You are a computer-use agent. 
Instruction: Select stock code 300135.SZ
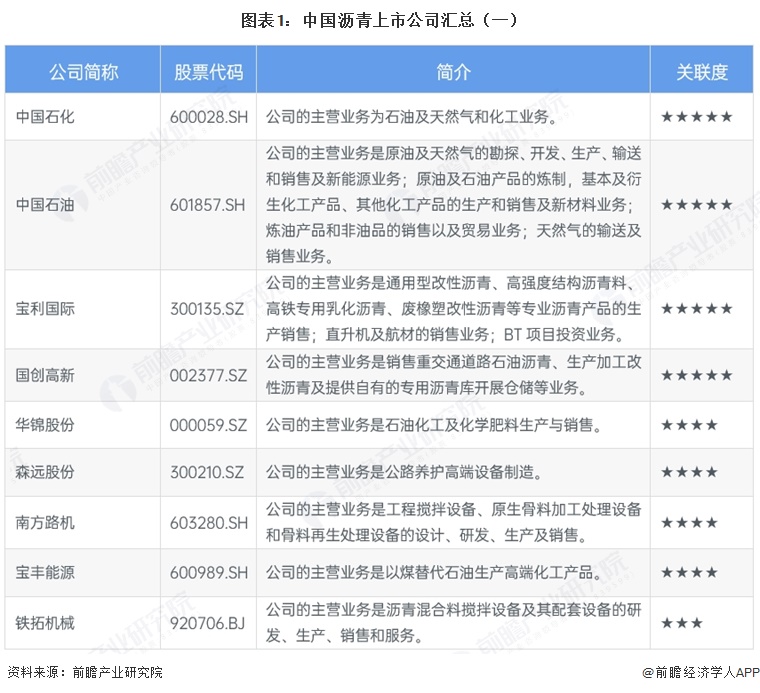pyautogui.click(x=207, y=309)
